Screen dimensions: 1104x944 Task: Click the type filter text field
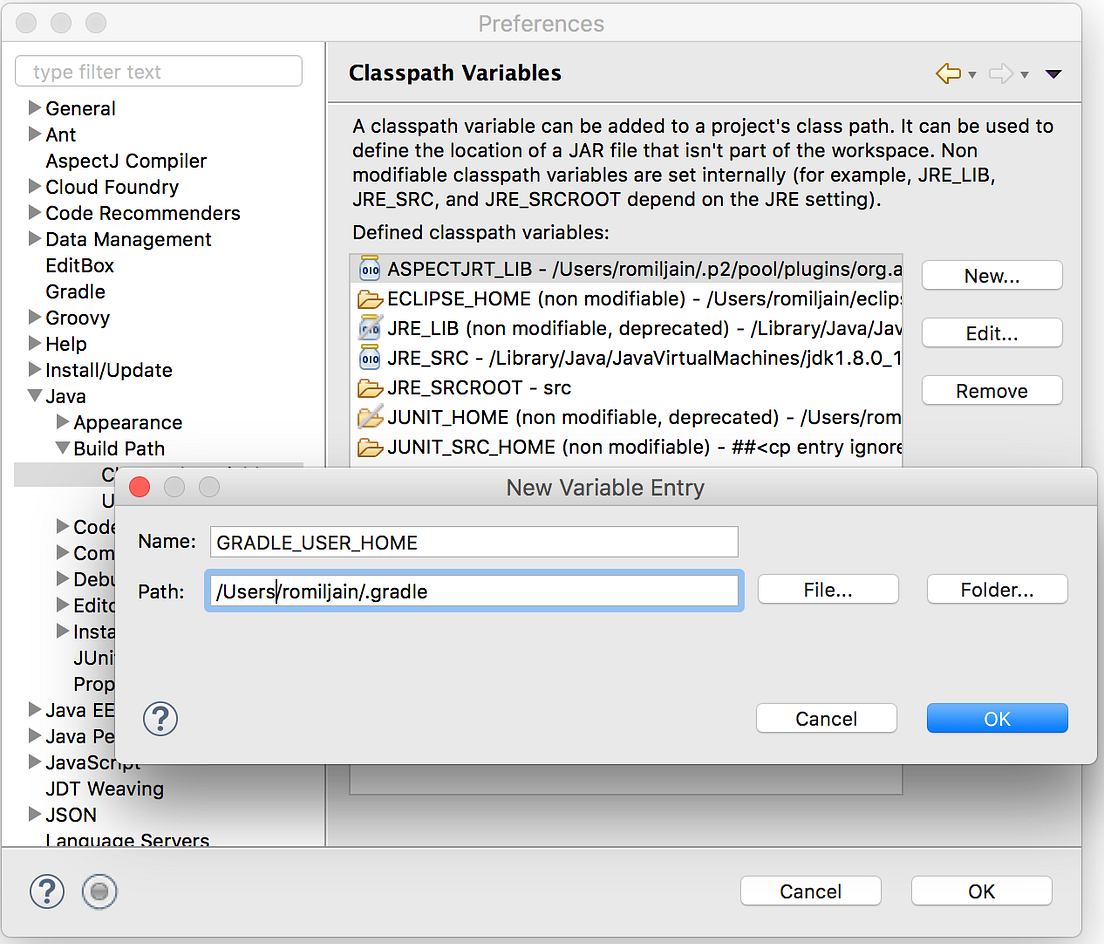point(159,71)
